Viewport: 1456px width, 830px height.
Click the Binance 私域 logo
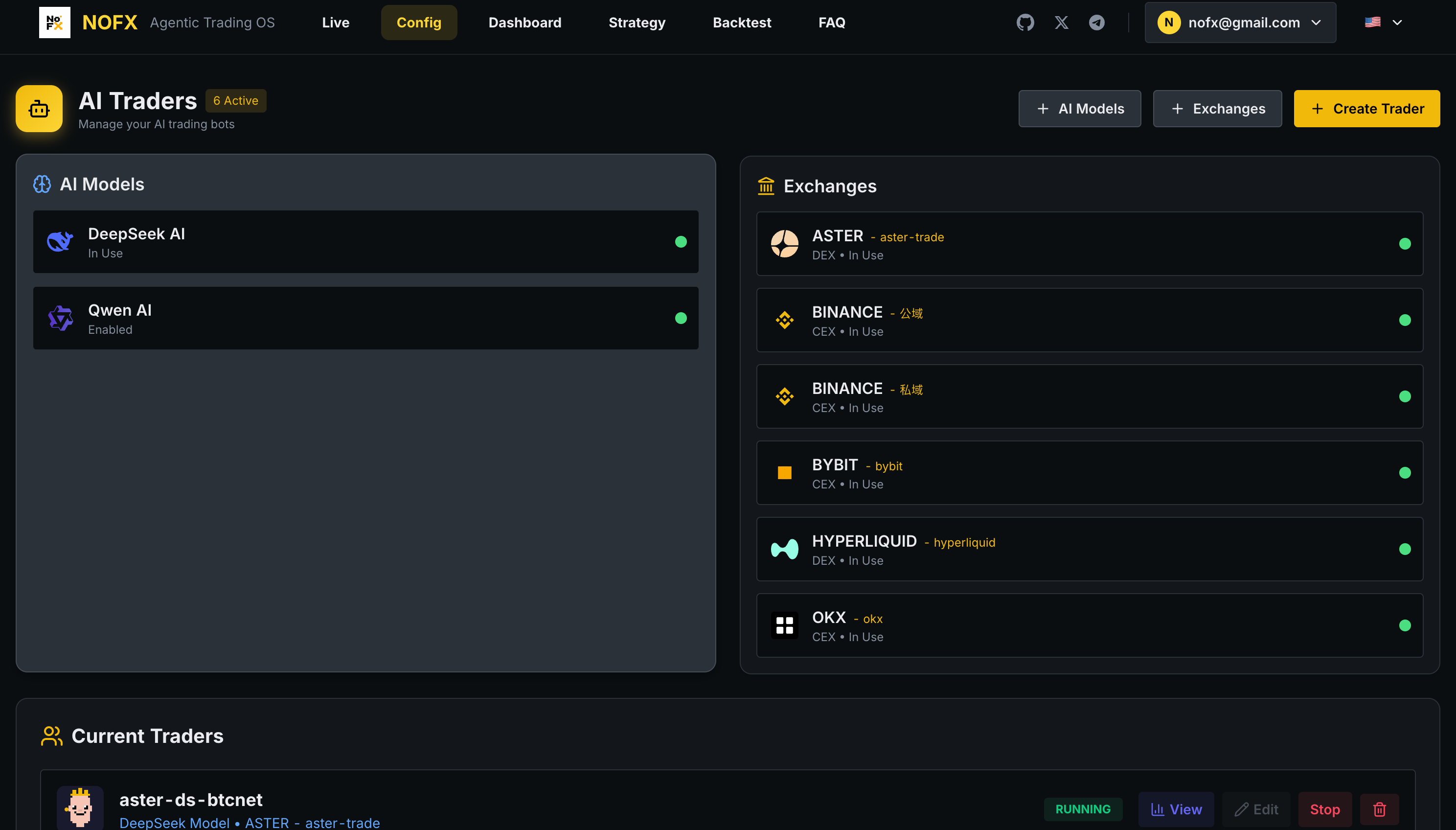[x=785, y=397]
